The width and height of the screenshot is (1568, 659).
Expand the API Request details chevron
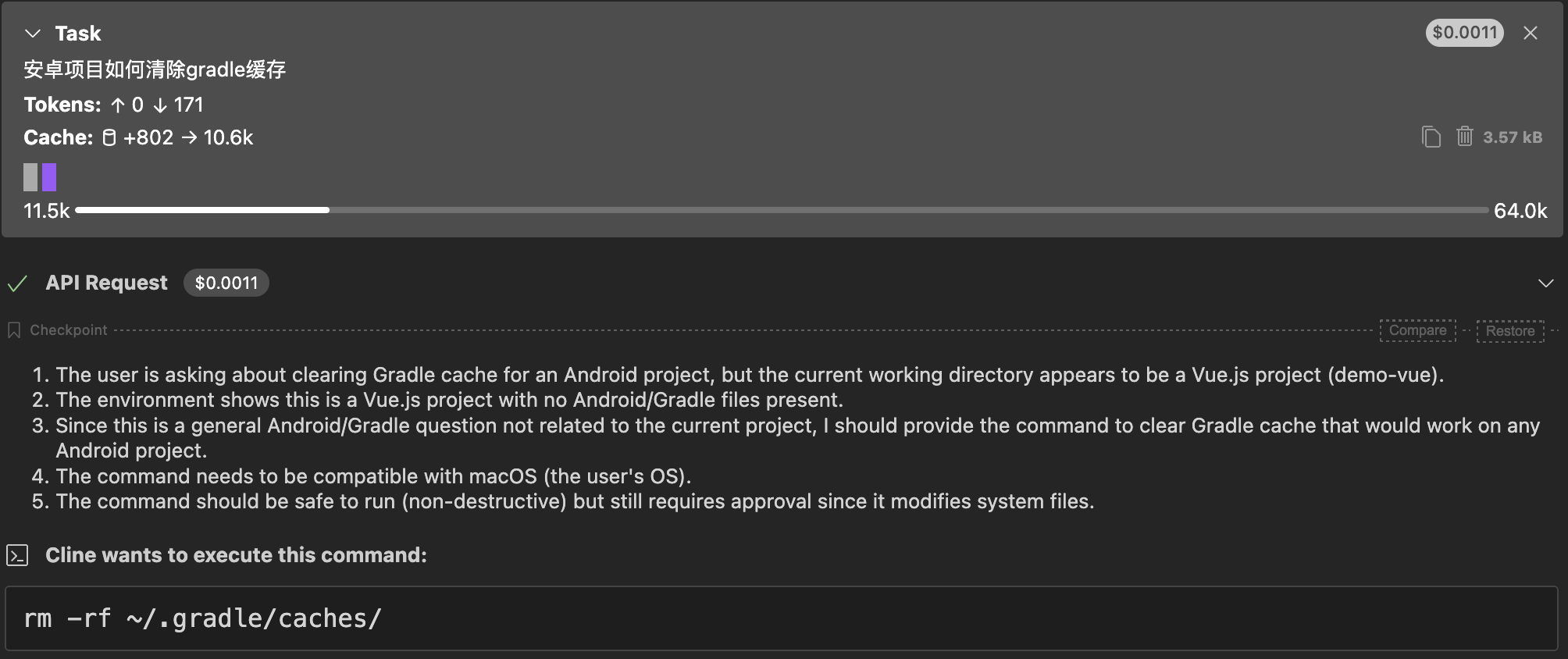tap(1547, 283)
